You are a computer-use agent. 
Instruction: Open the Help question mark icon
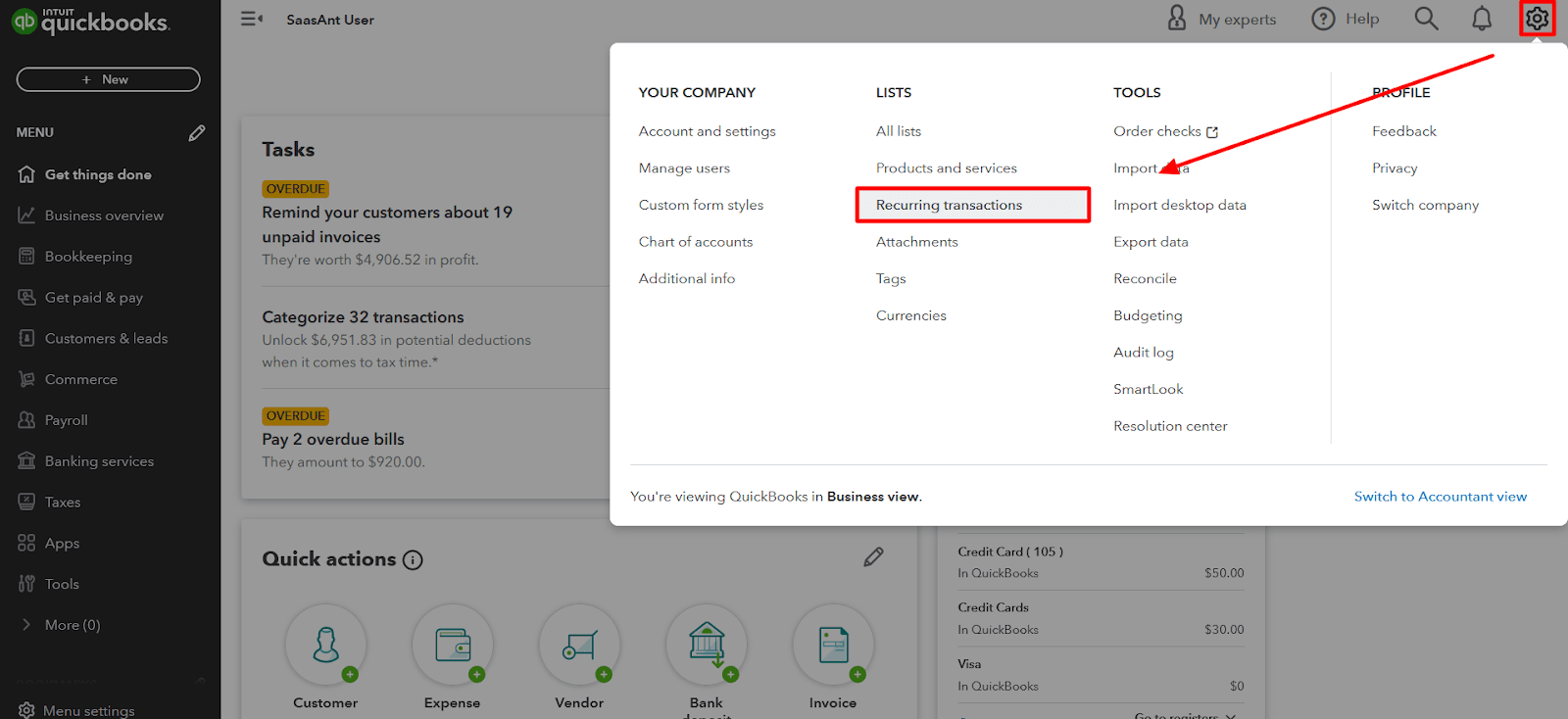[1323, 19]
